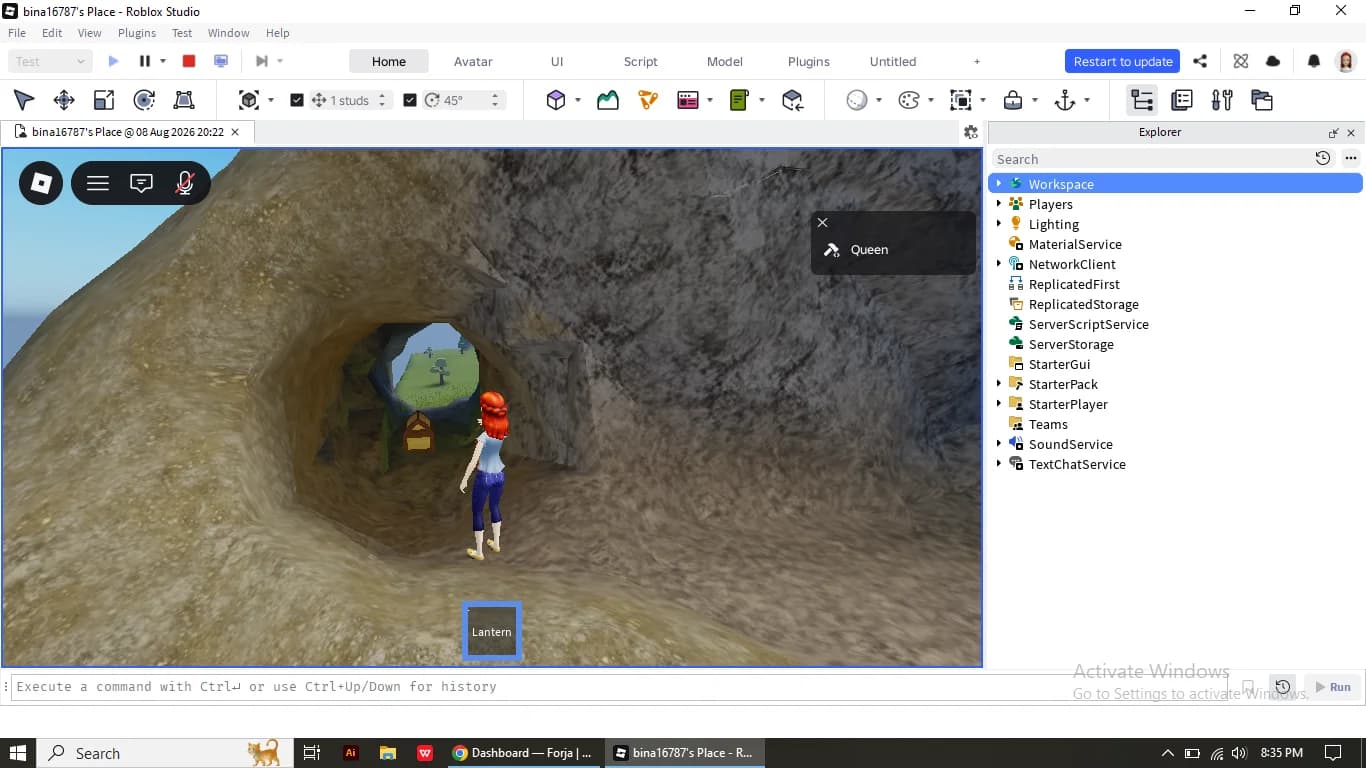1366x768 pixels.
Task: Open the Terrain editor
Action: tap(608, 100)
